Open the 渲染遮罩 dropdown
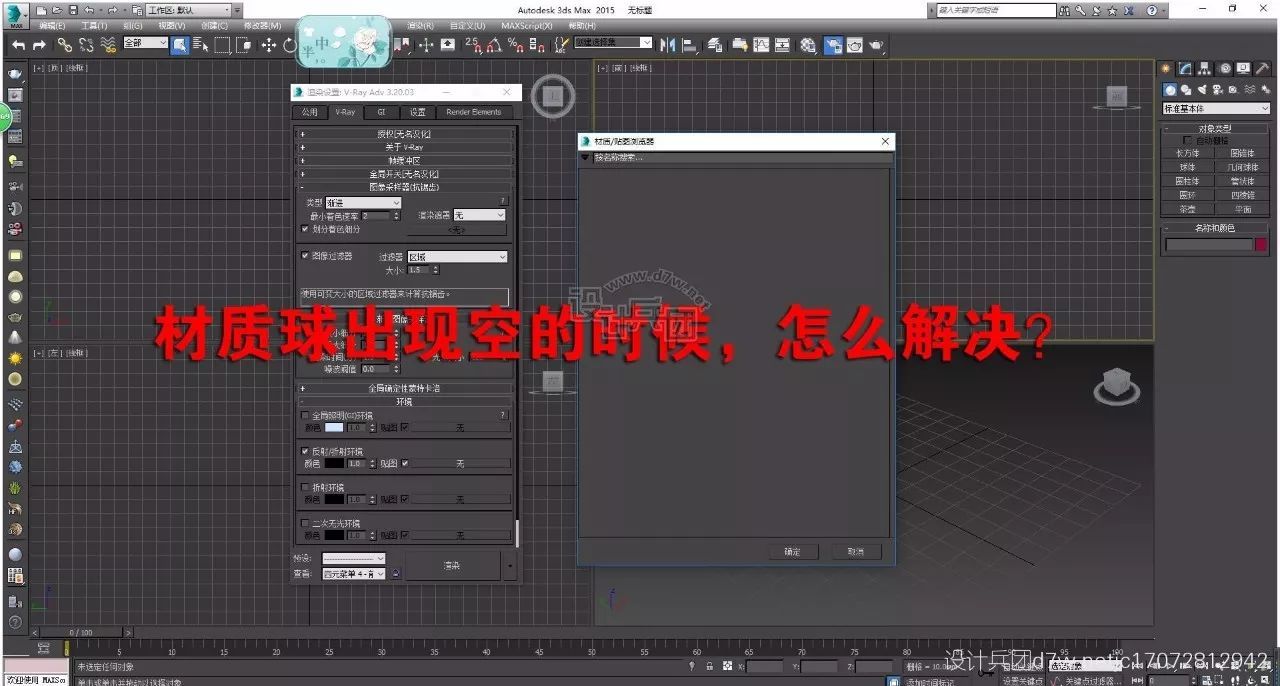This screenshot has height=686, width=1280. (479, 215)
